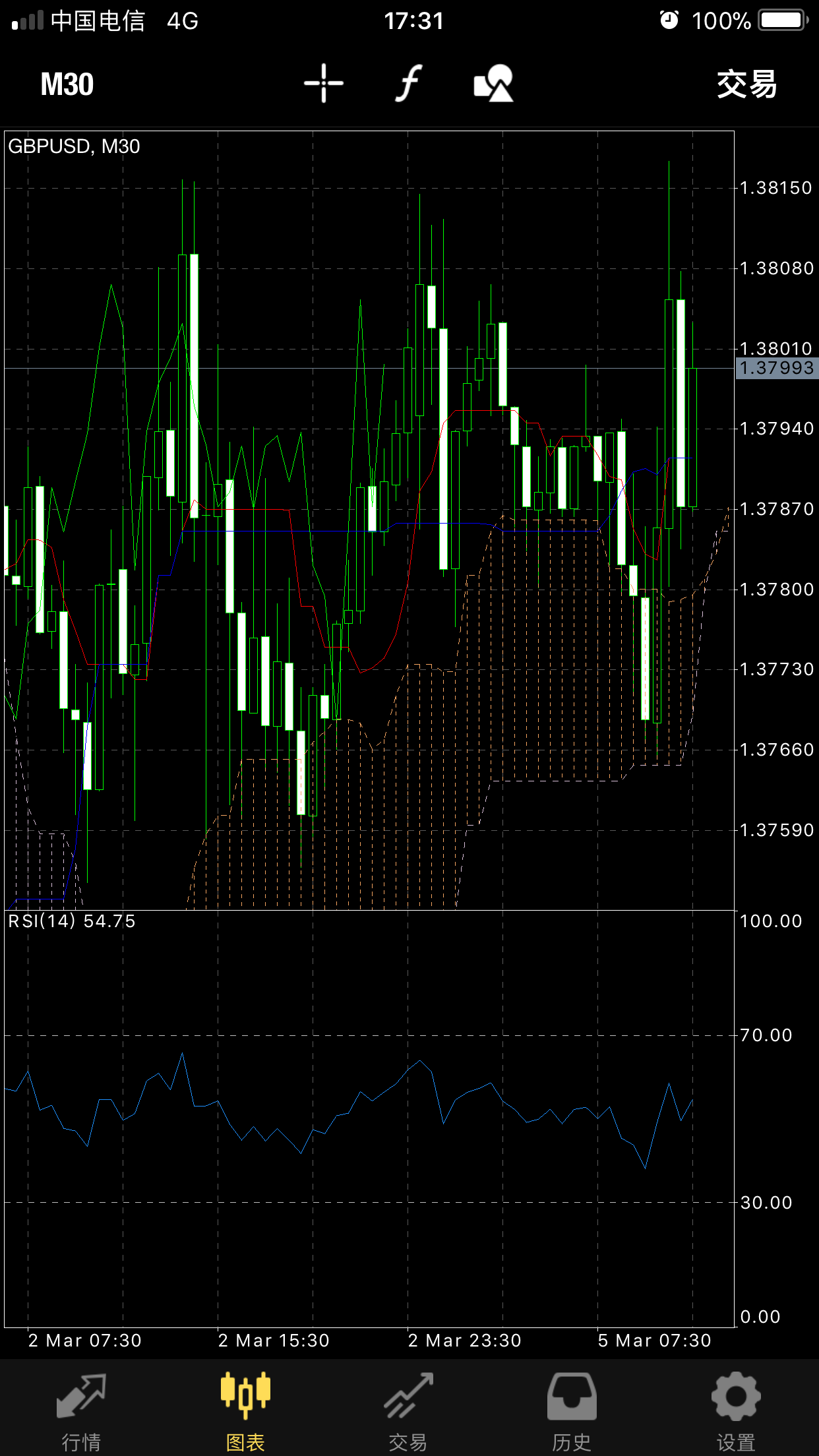Tap the RSI 0.00 scale label
The width and height of the screenshot is (819, 1456).
760,1317
